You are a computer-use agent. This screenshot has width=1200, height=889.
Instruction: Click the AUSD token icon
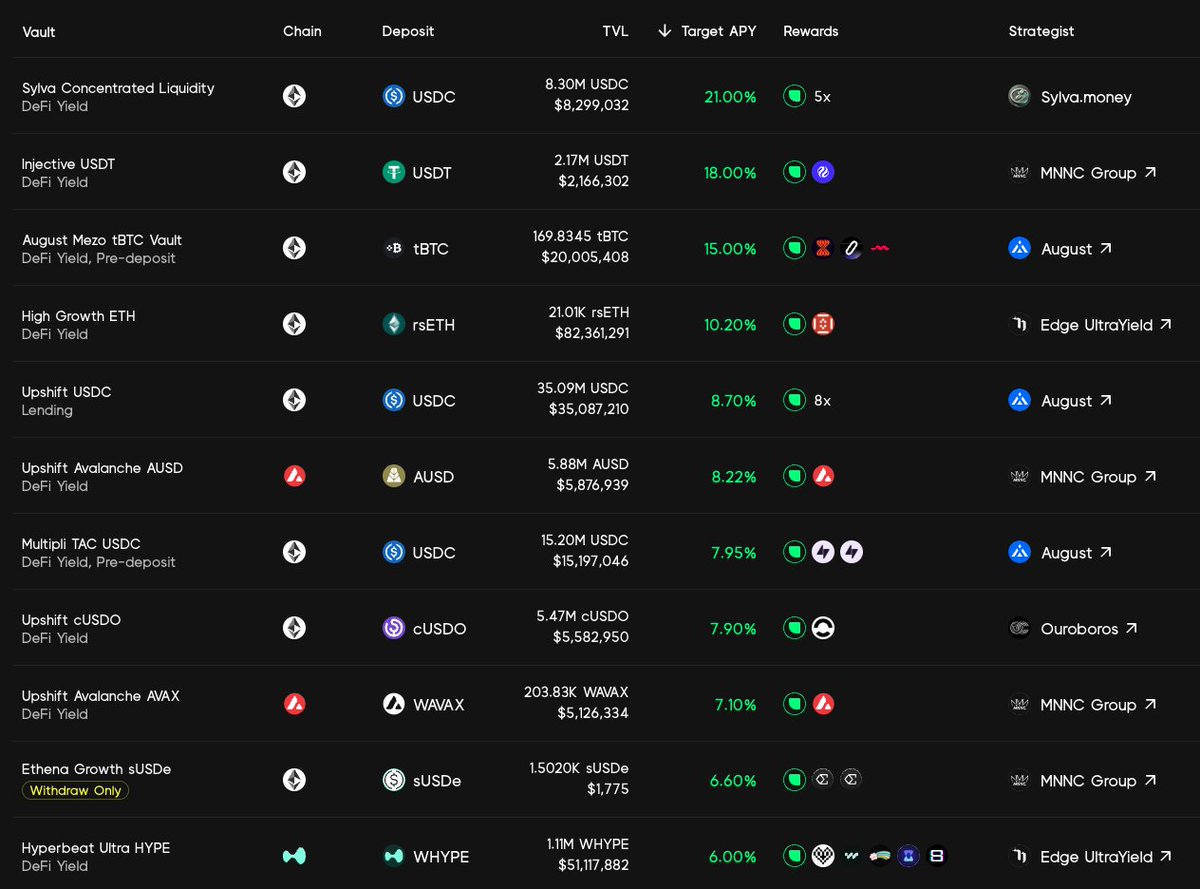[x=394, y=476]
